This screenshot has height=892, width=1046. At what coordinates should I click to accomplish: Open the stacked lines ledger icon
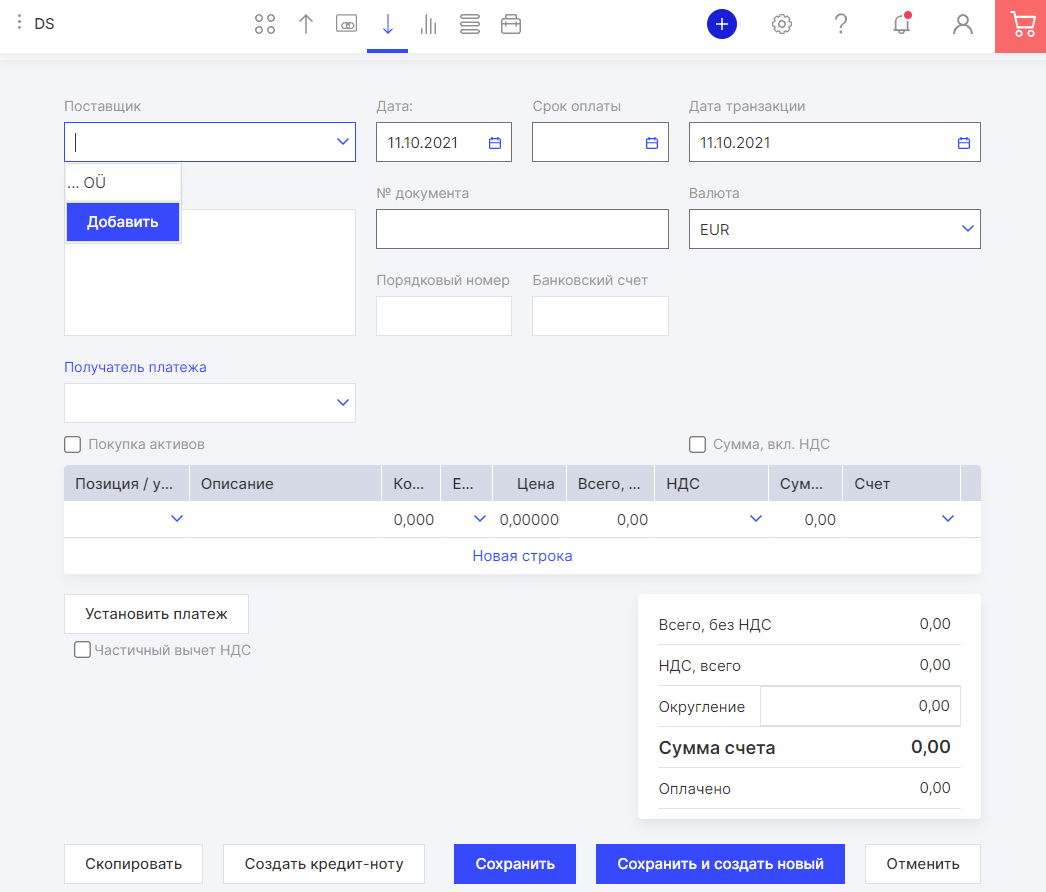pyautogui.click(x=470, y=25)
